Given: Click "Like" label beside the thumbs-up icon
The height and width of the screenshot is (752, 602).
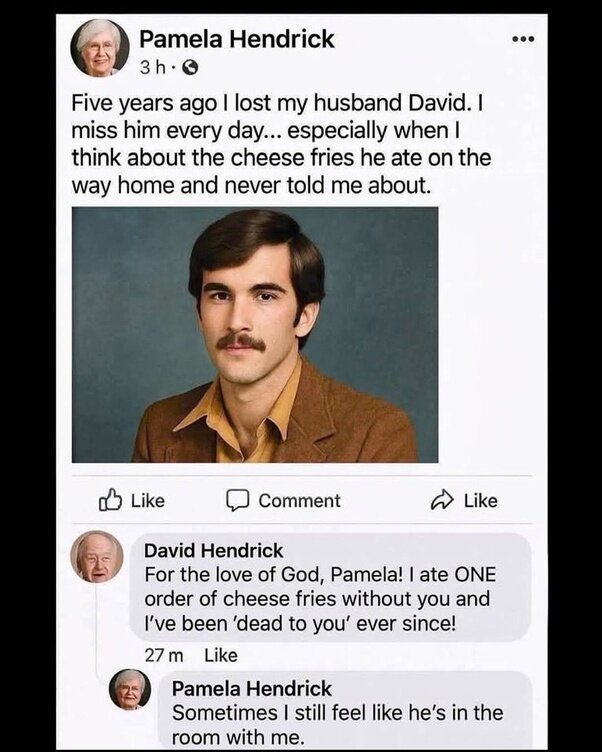Looking at the screenshot, I should pyautogui.click(x=148, y=501).
